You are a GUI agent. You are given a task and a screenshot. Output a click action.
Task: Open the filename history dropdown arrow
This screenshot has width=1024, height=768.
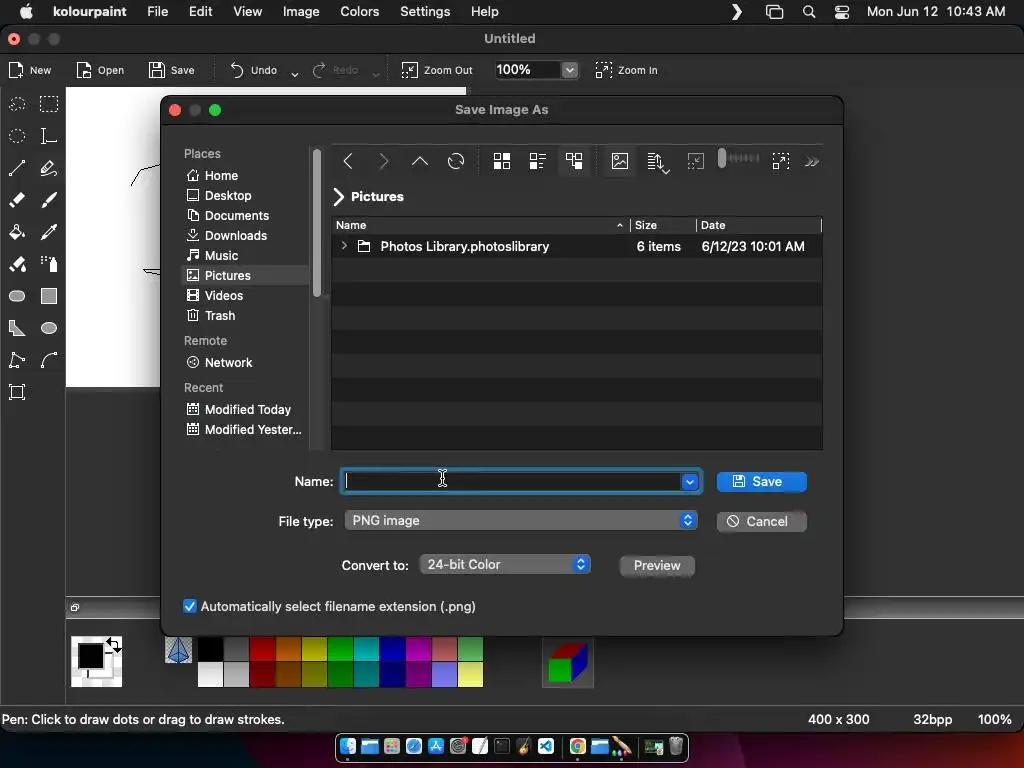pos(690,482)
